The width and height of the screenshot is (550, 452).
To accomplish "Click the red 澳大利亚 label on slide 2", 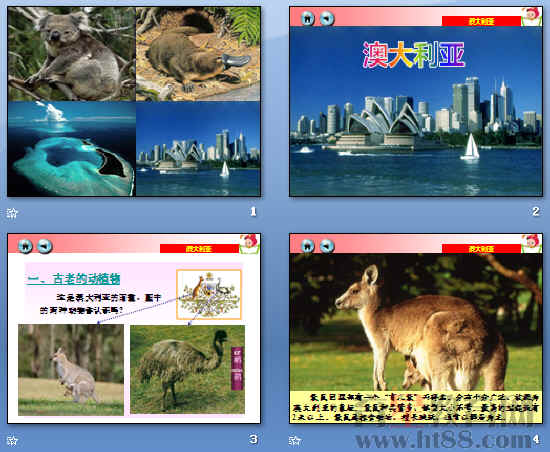I will pyautogui.click(x=481, y=21).
